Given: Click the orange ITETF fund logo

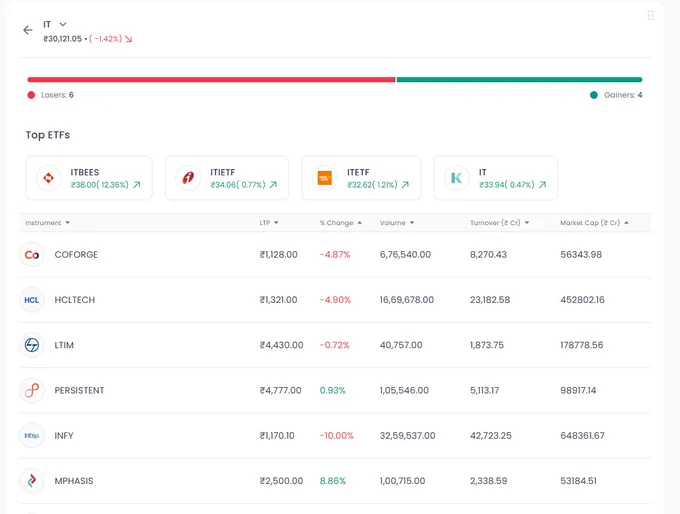Looking at the screenshot, I should coord(325,178).
